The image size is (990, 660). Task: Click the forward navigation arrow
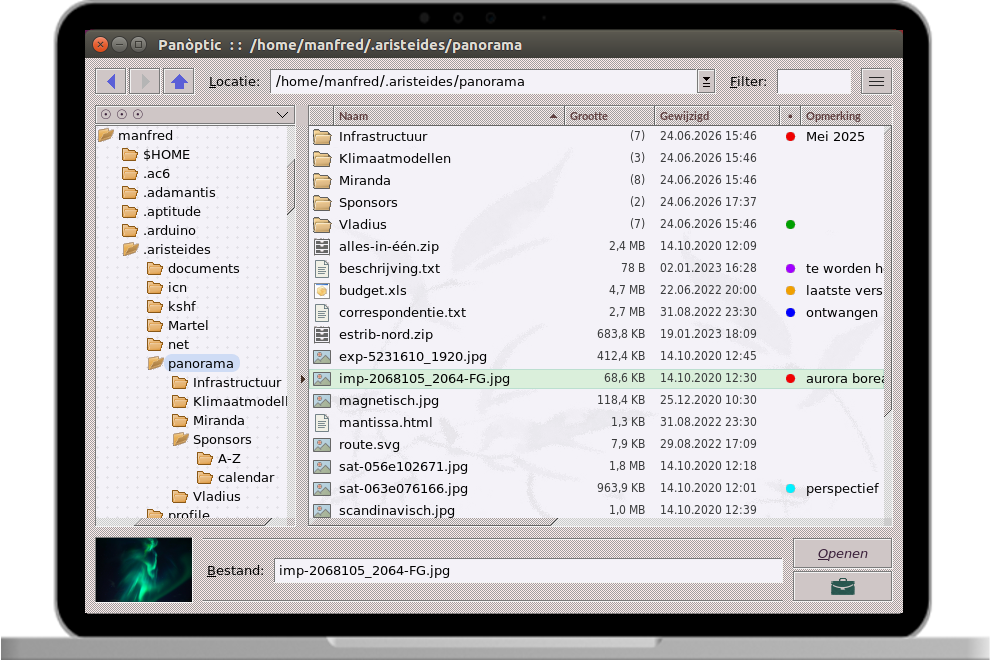click(x=145, y=81)
